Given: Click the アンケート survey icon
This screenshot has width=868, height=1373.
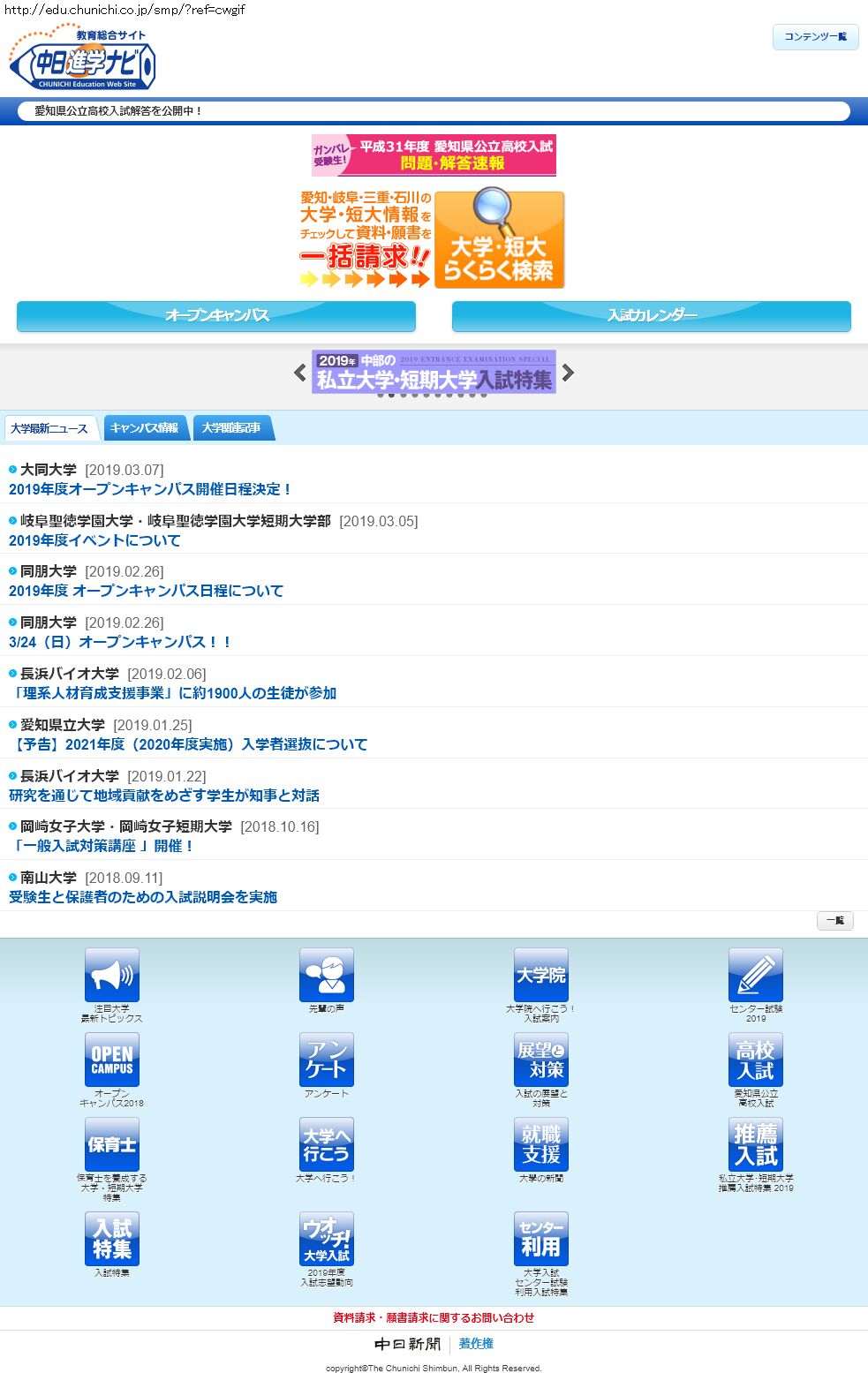Looking at the screenshot, I should [x=326, y=1060].
